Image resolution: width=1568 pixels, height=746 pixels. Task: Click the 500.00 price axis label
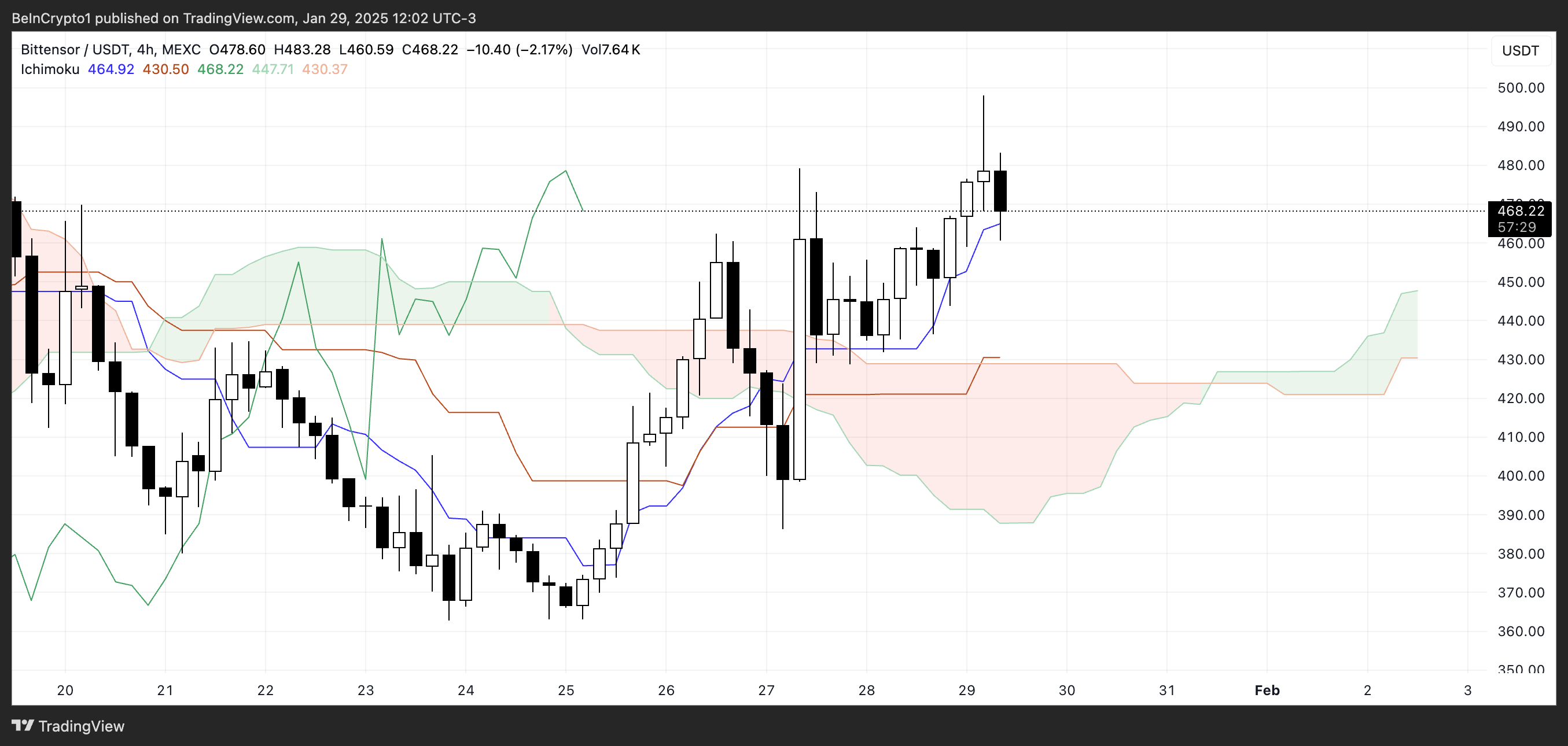1520,88
